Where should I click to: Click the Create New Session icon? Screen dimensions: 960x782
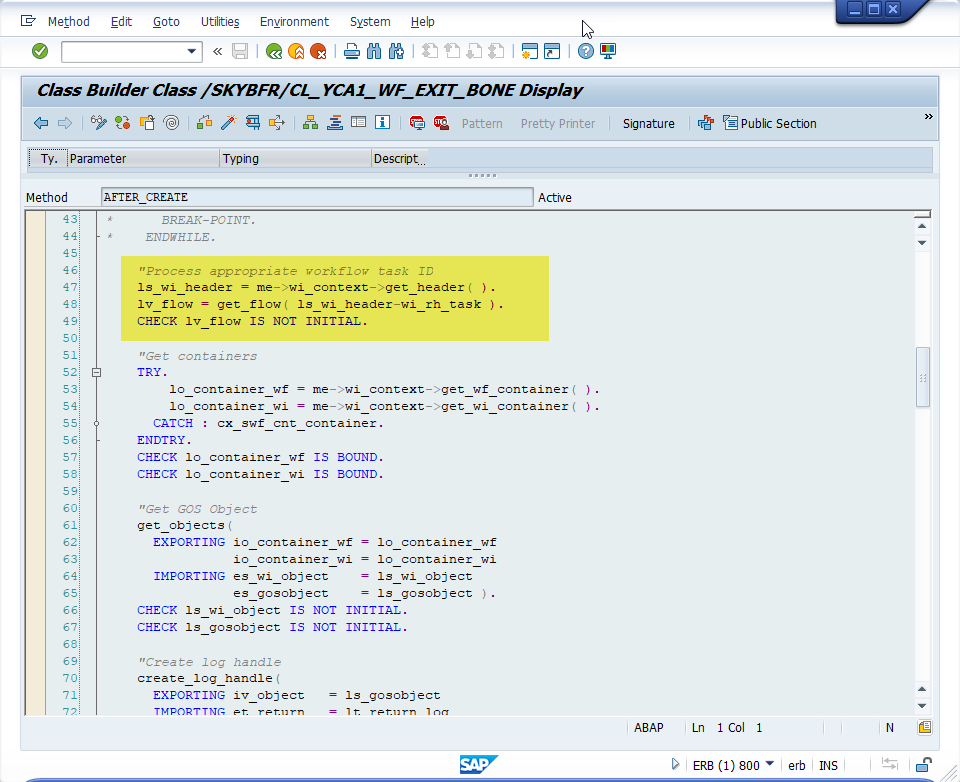tap(530, 51)
